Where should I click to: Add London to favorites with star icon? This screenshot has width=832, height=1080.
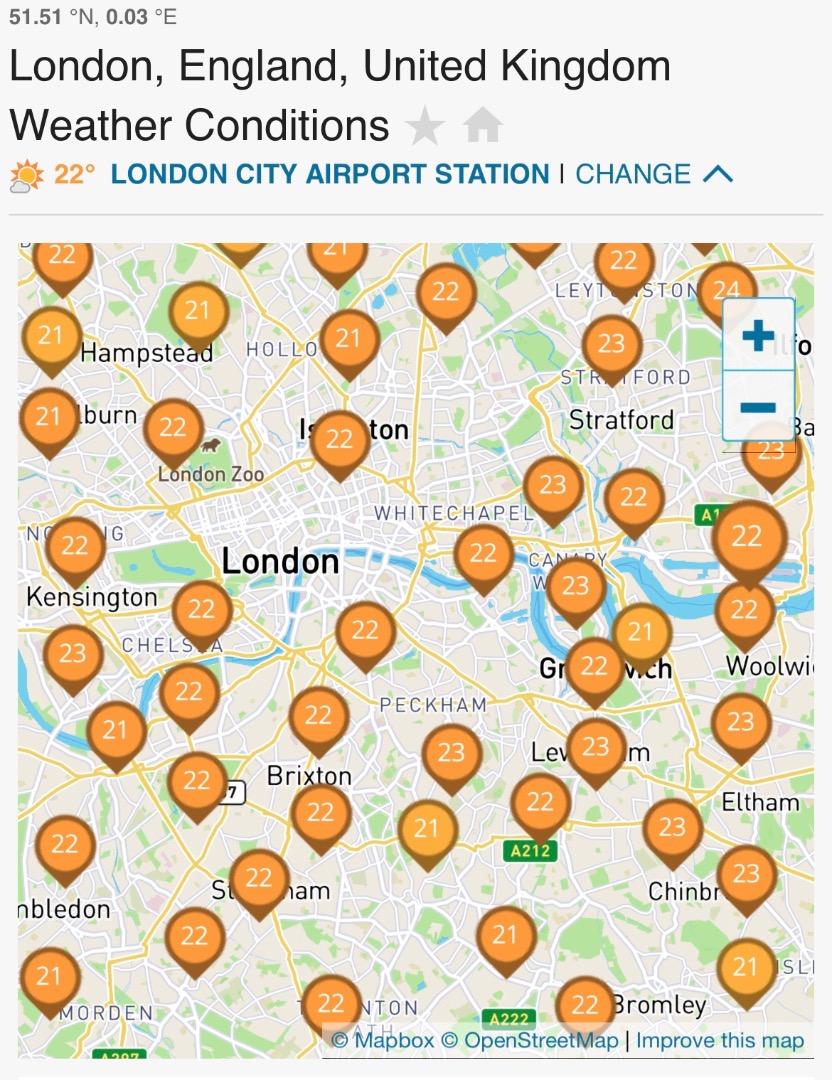[424, 126]
